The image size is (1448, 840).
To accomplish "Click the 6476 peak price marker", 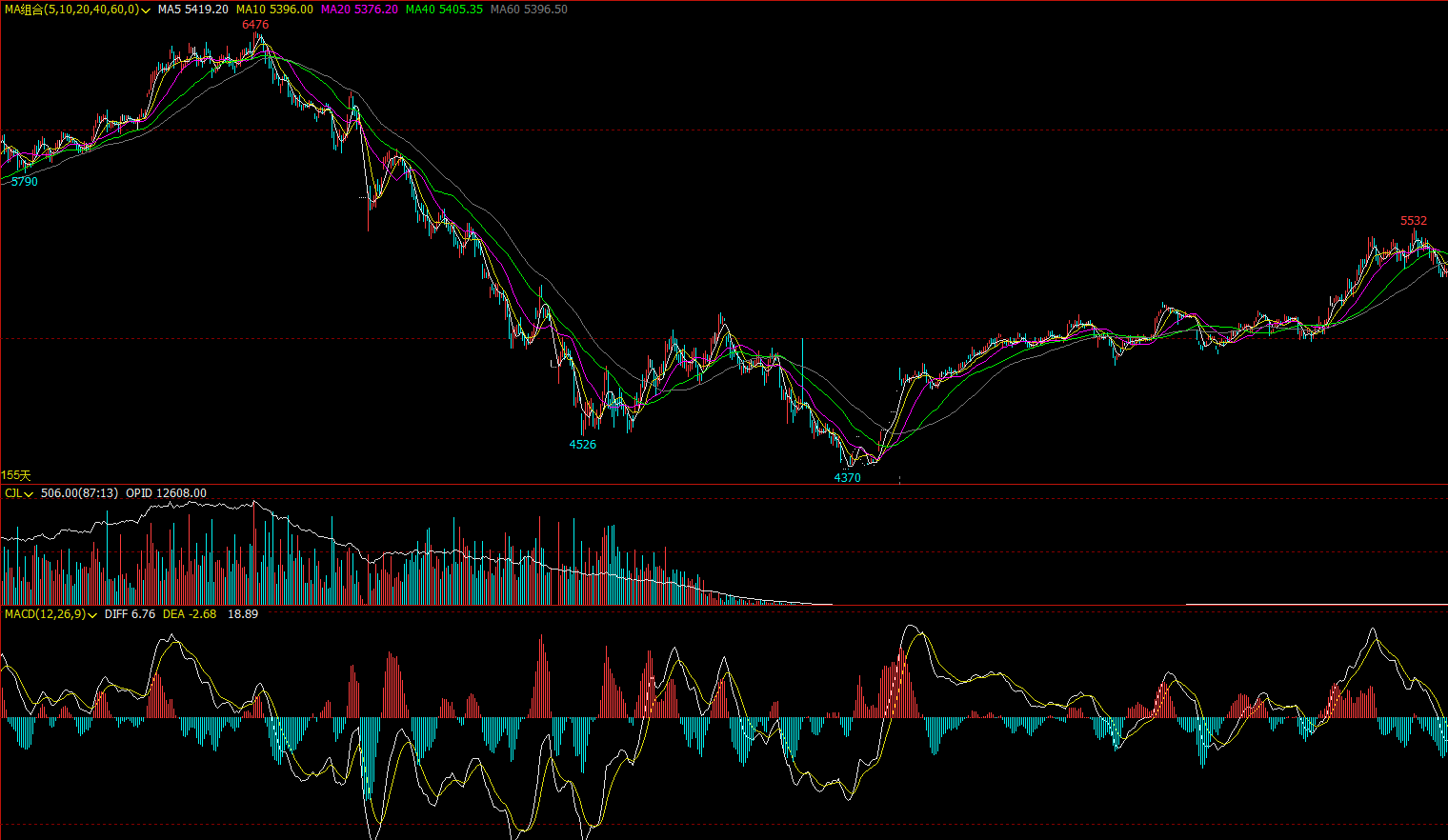I will (255, 25).
